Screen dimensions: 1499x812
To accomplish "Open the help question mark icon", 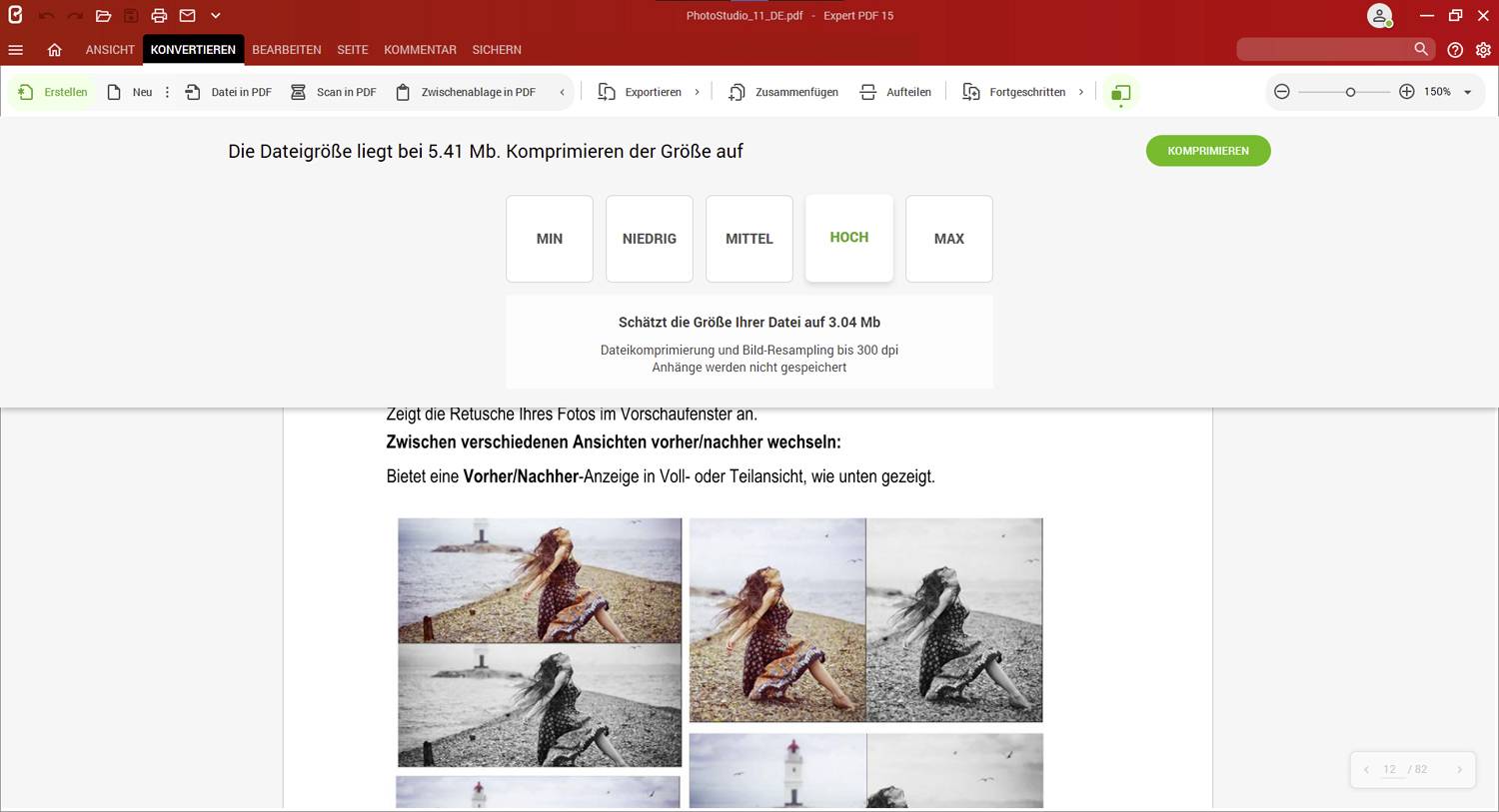I will coord(1455,50).
